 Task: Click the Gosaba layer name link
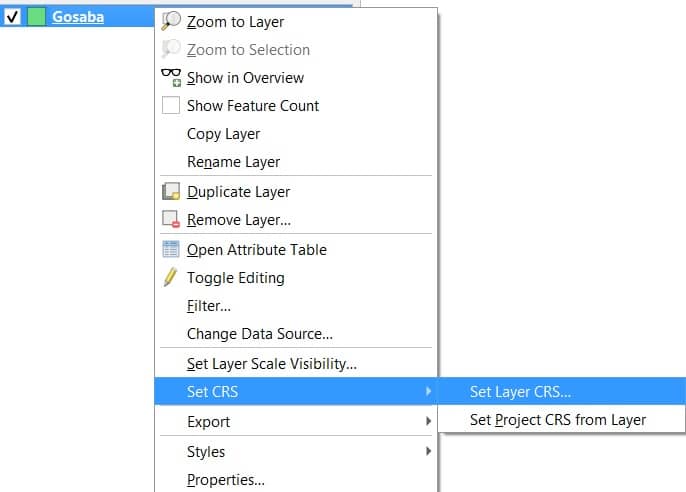click(78, 17)
